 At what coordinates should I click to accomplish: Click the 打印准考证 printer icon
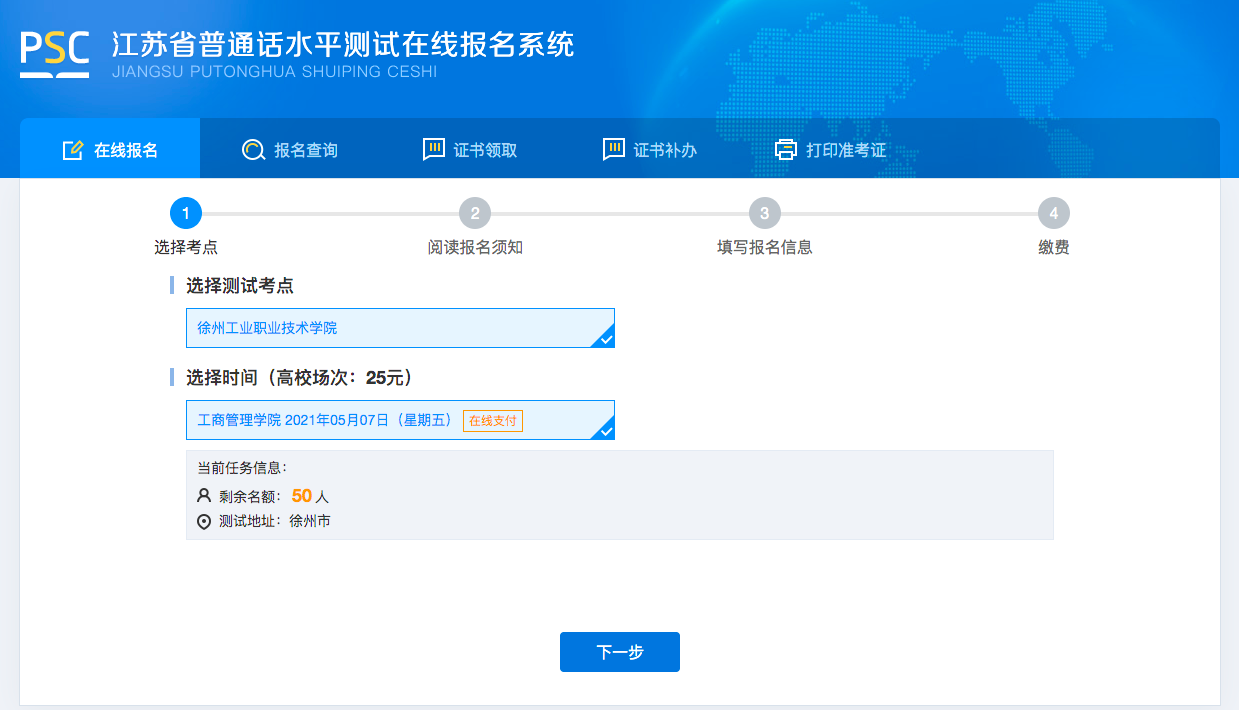(787, 150)
